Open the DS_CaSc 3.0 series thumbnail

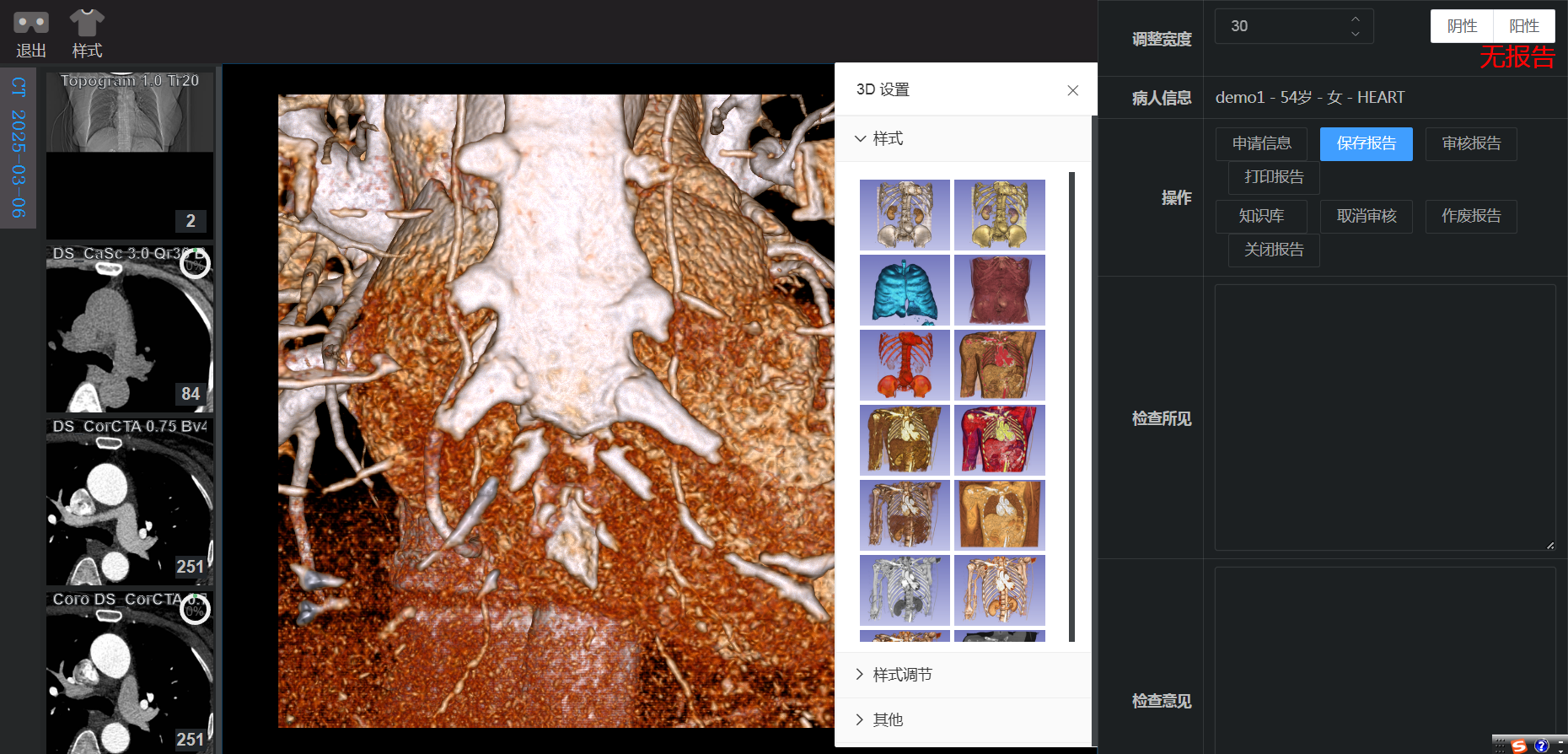pos(129,329)
